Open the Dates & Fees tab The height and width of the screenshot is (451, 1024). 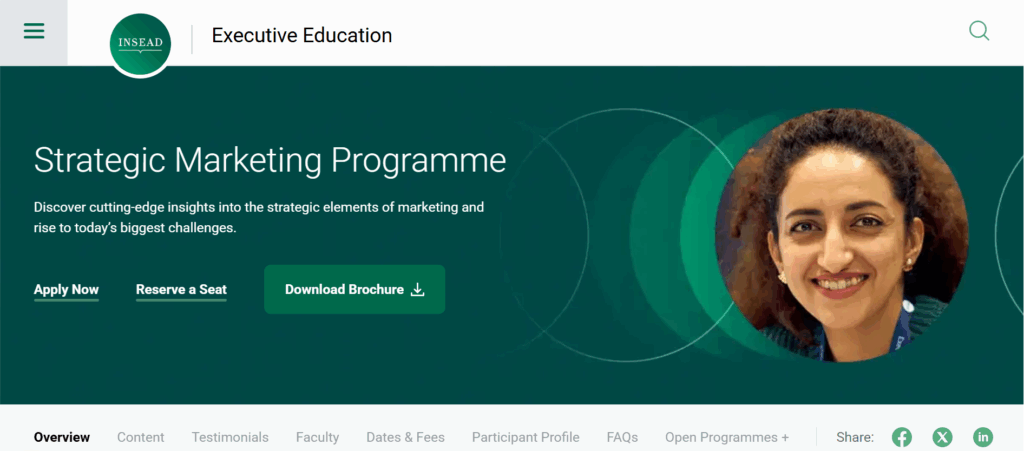click(406, 437)
